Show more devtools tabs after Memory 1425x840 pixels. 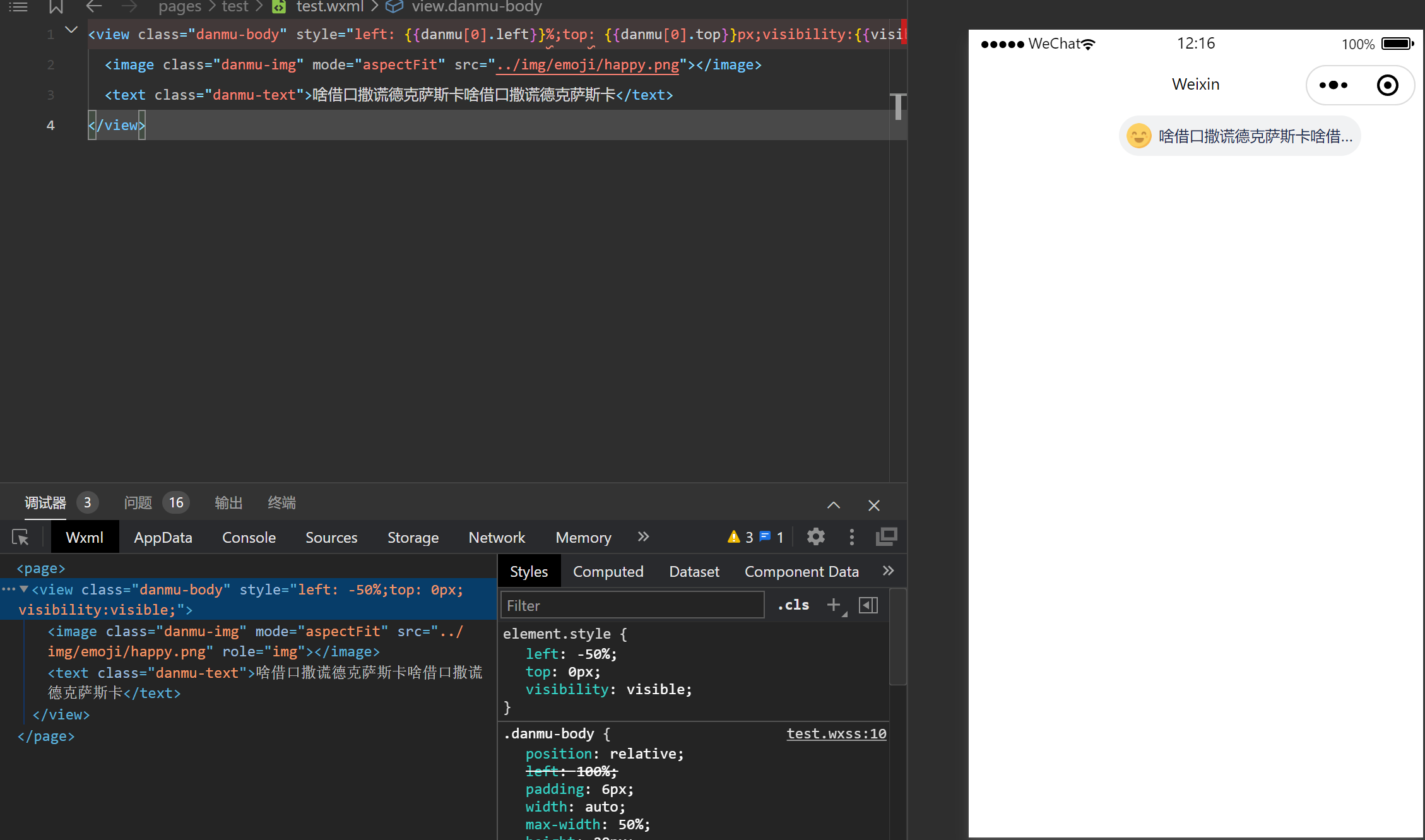tap(643, 536)
